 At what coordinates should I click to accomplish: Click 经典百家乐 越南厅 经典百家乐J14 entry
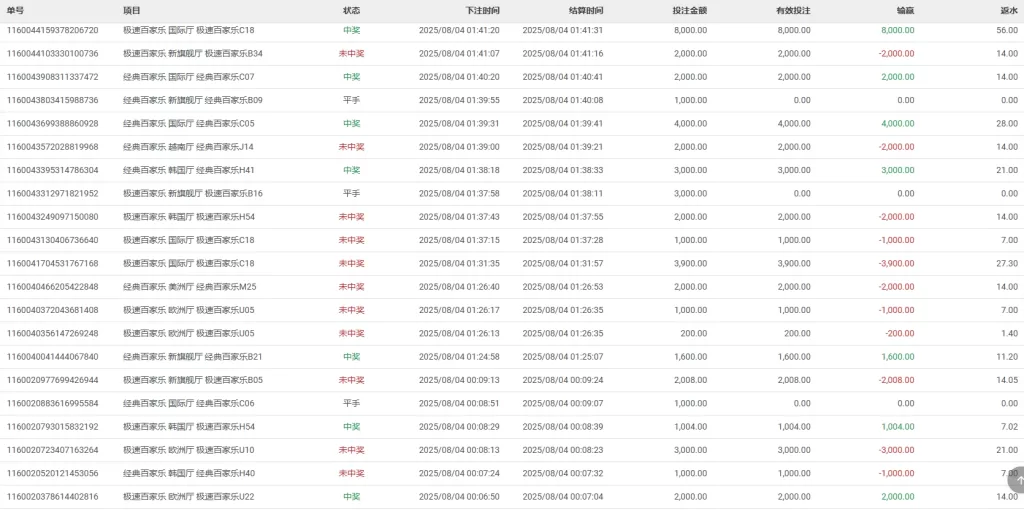189,147
